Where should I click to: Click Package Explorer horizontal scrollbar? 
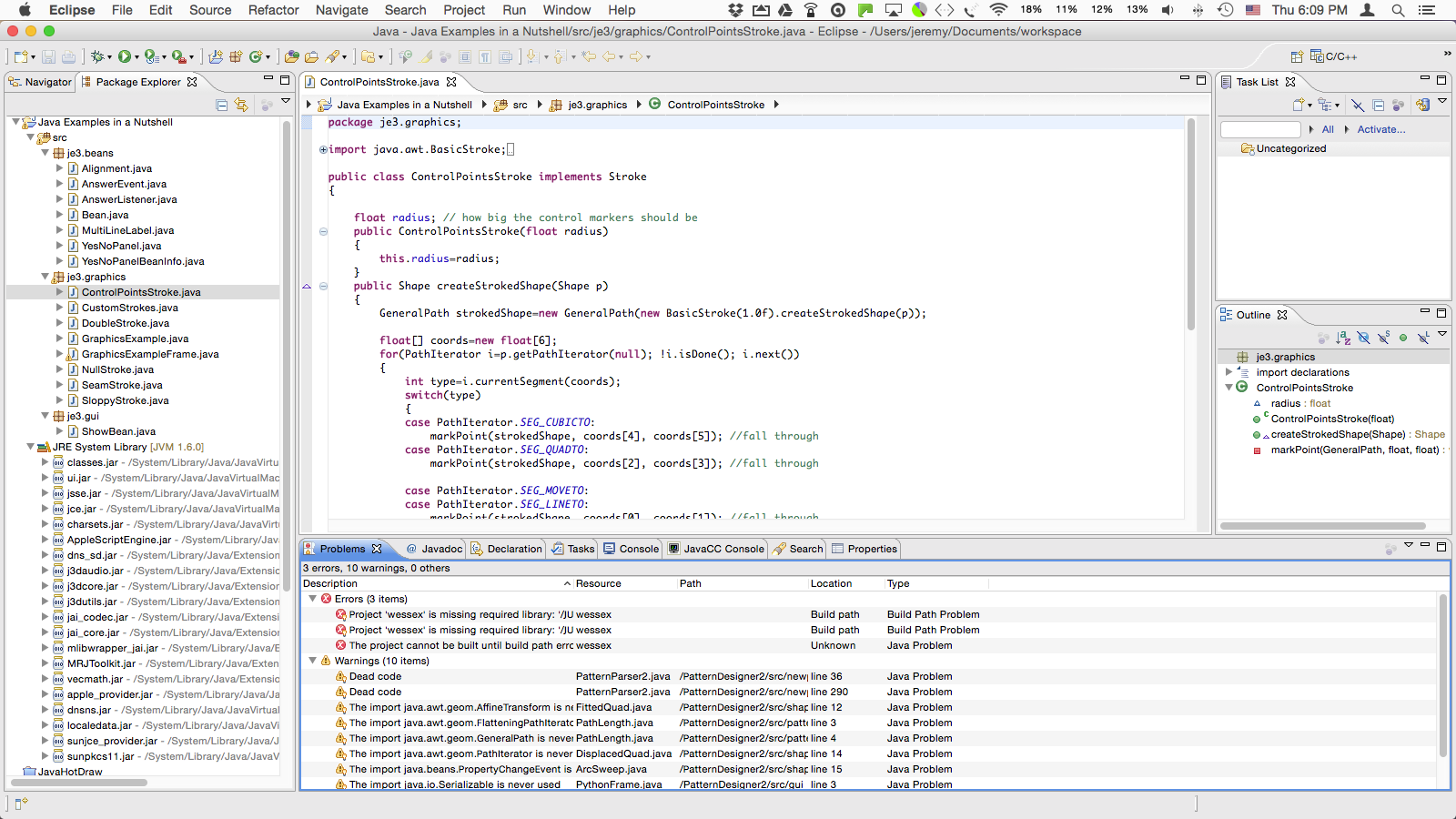point(79,783)
